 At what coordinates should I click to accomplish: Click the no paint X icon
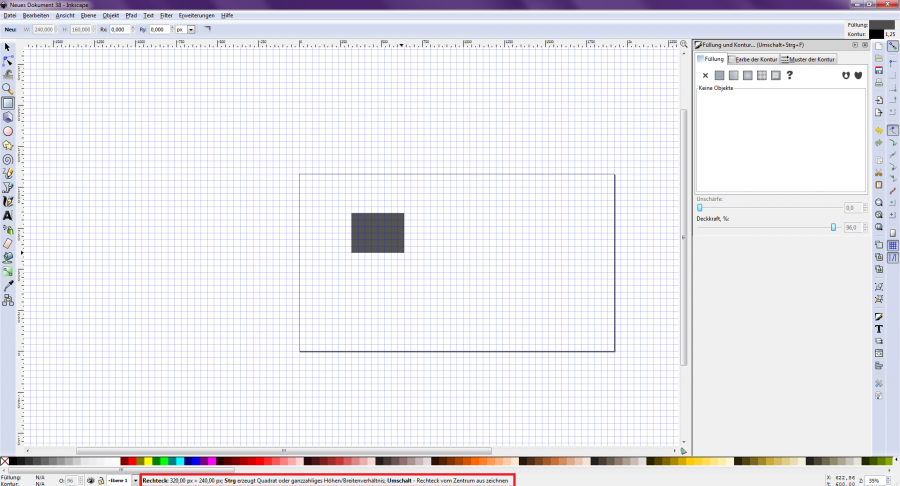click(x=705, y=75)
